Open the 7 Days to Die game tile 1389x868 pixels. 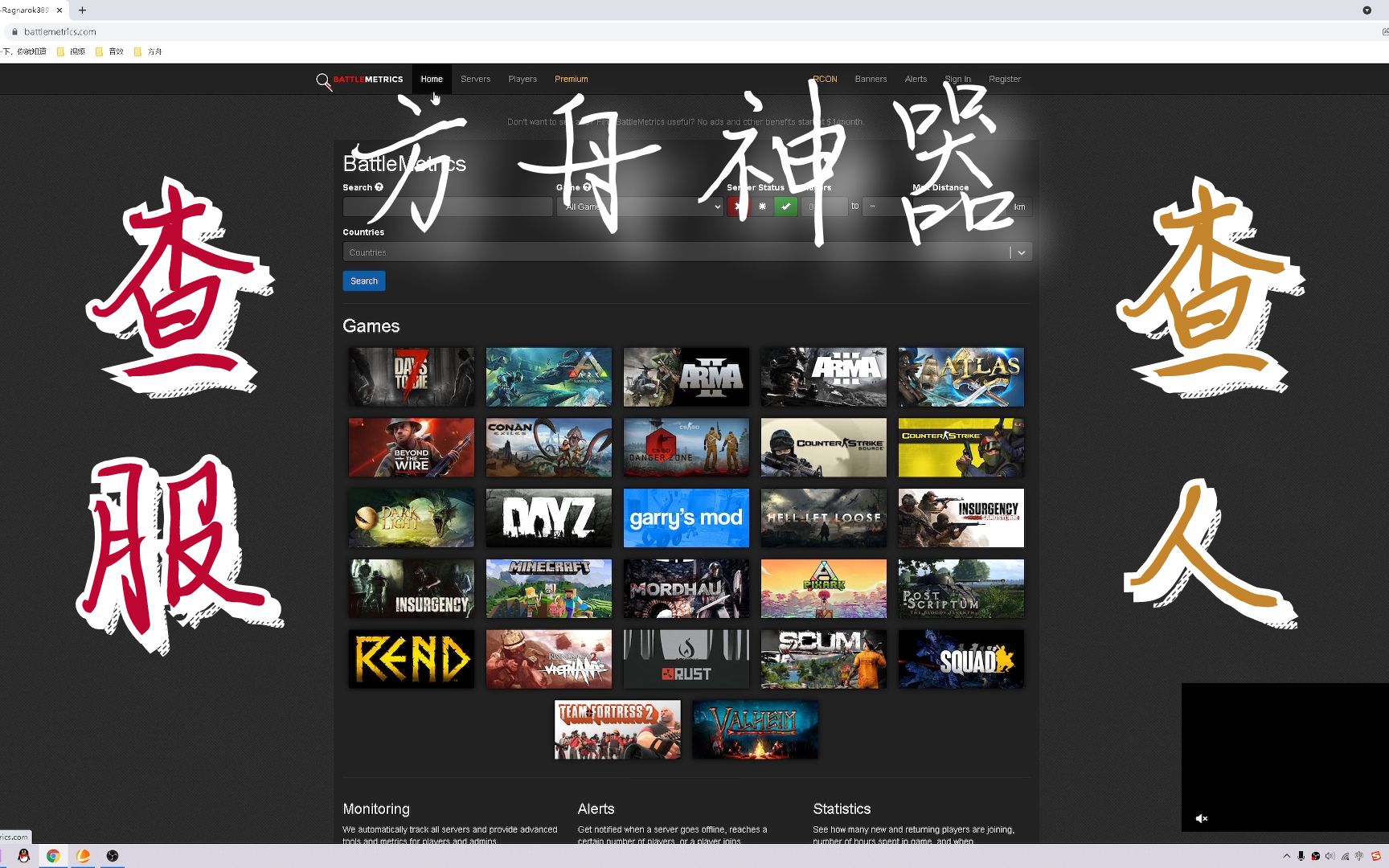pos(412,377)
